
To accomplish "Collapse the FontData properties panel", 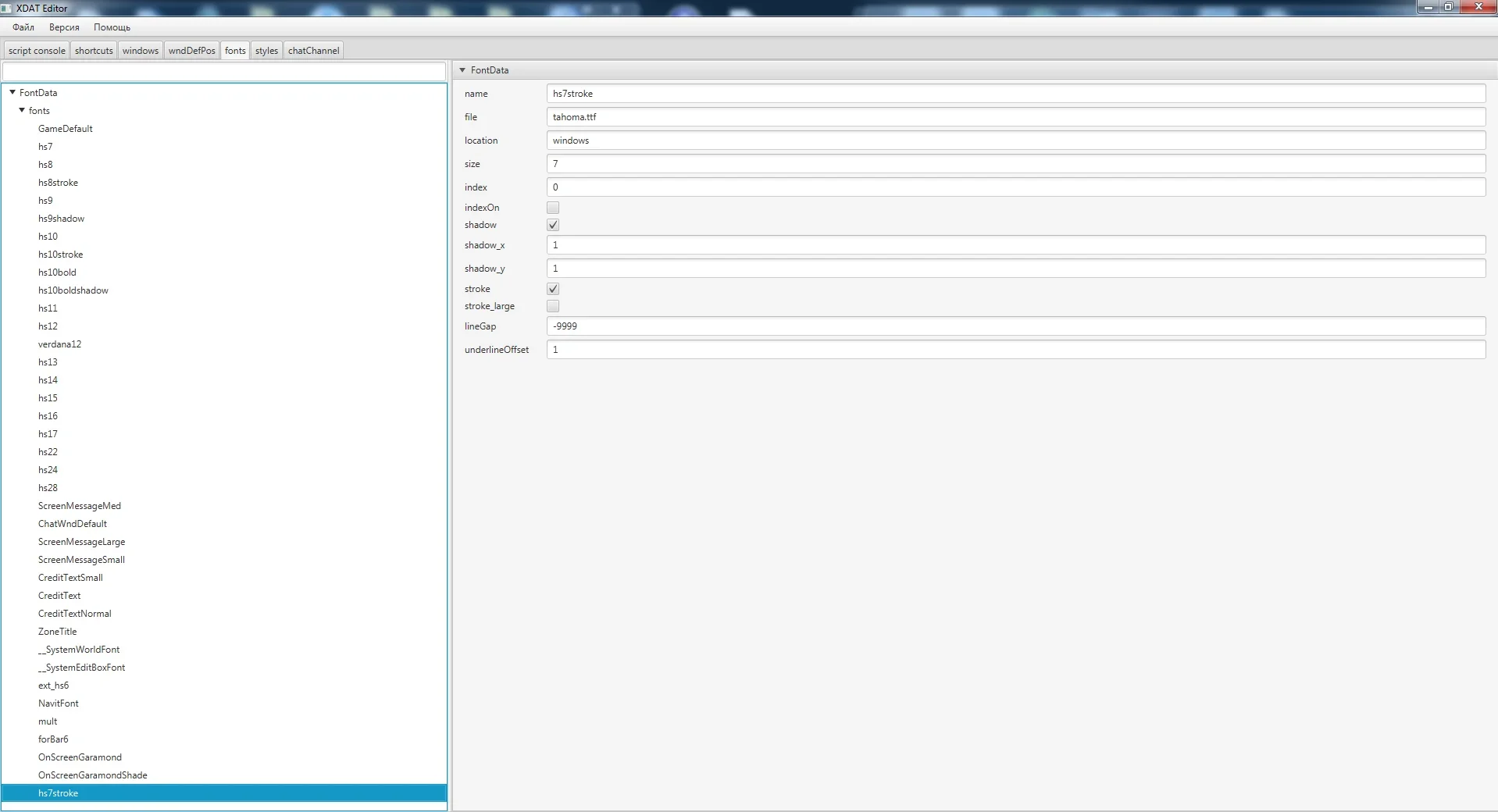I will [x=462, y=70].
